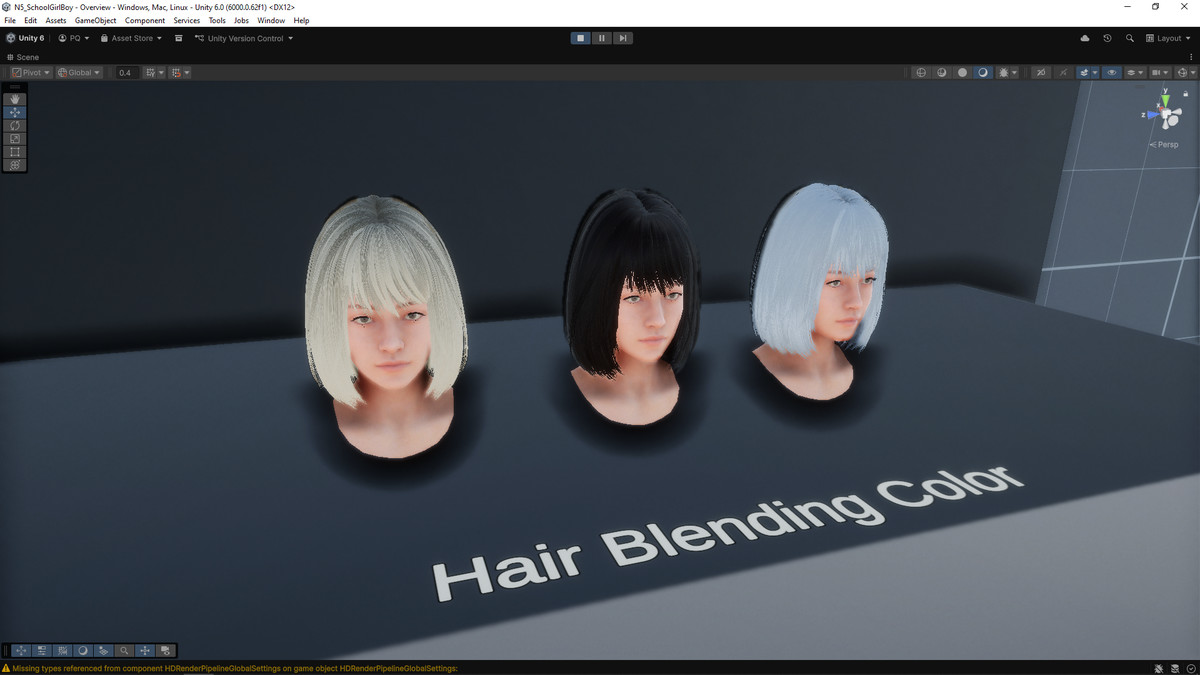The width and height of the screenshot is (1200, 675).
Task: Open the Layout dropdown
Action: pos(1168,38)
